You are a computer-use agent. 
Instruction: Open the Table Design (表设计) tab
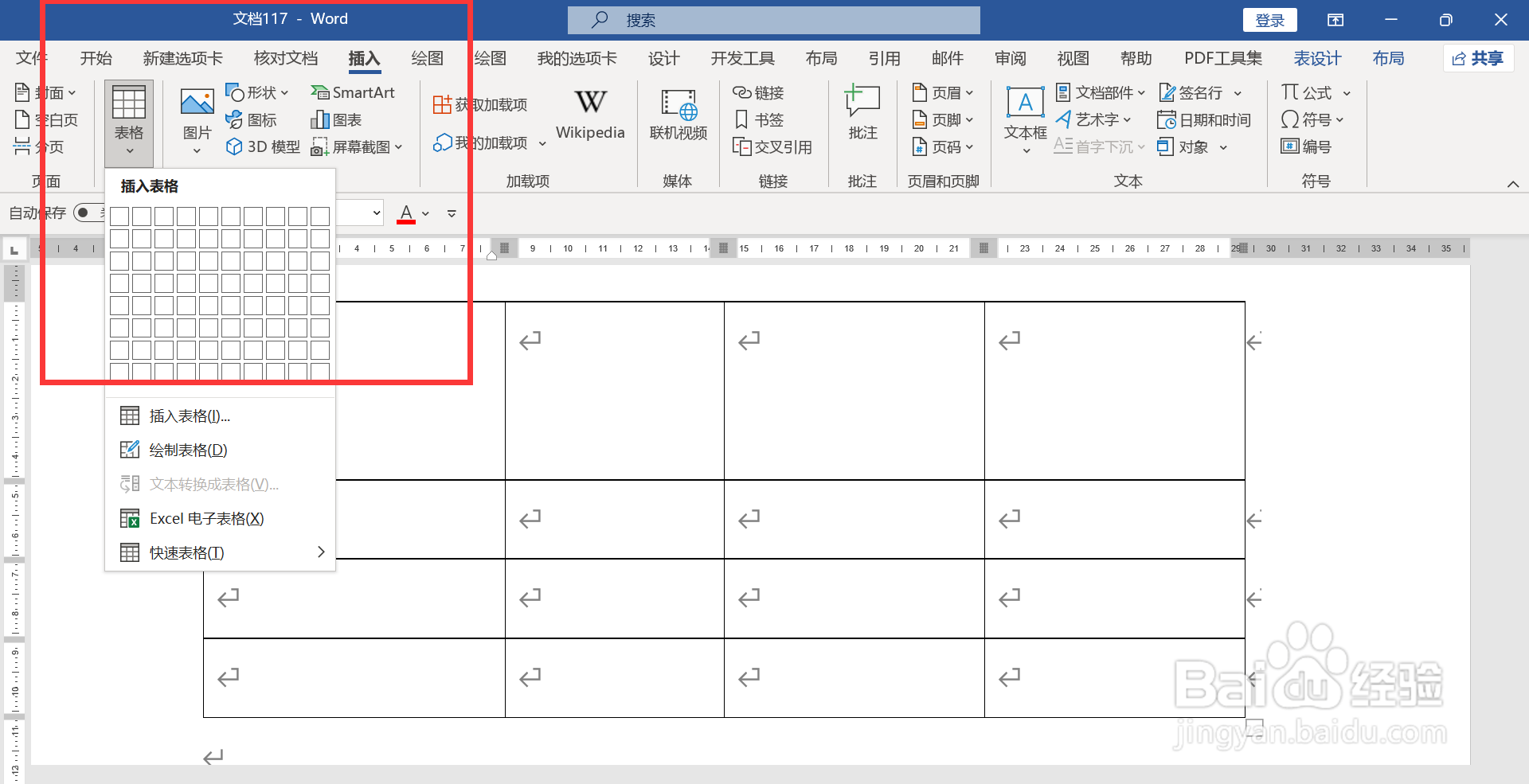(1317, 58)
